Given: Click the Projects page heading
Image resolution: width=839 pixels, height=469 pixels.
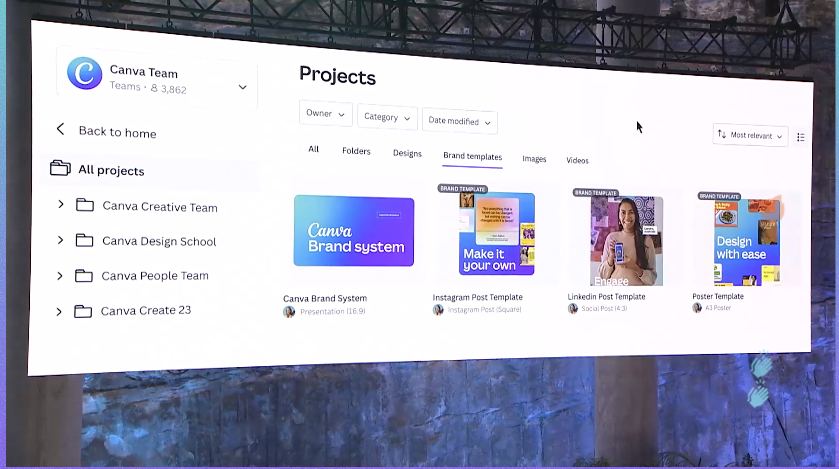Looking at the screenshot, I should [x=337, y=76].
